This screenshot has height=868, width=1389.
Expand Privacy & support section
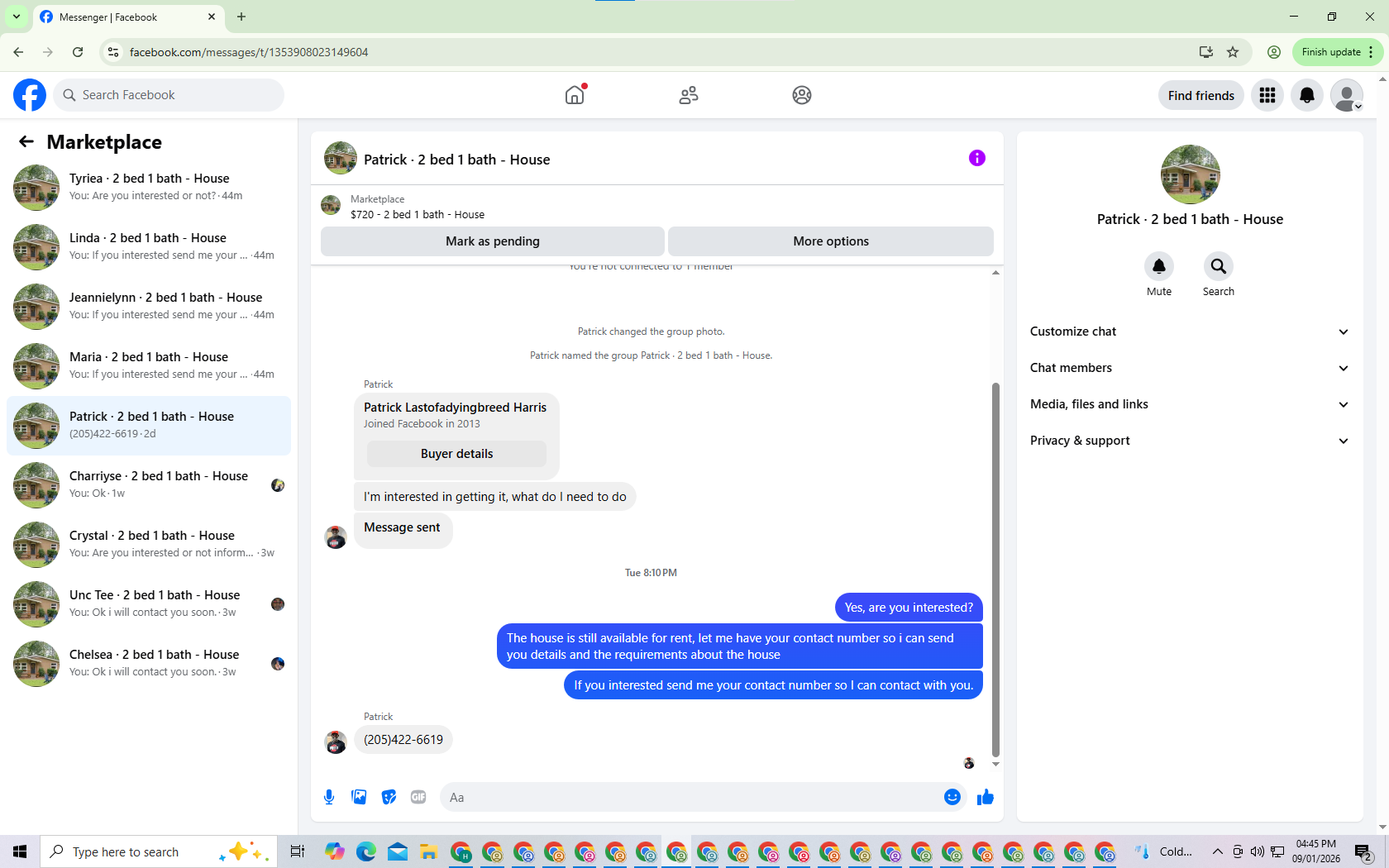(1190, 441)
